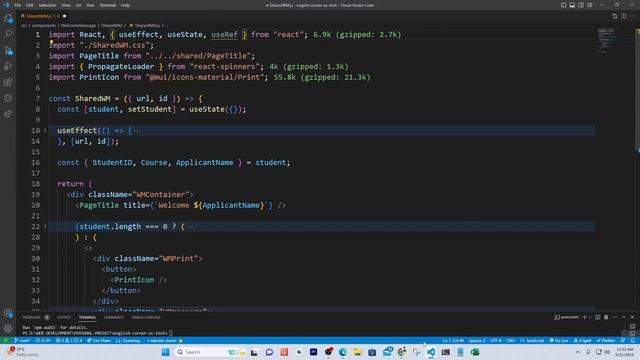This screenshot has height=360, width=640.
Task: Click the weather widget in the taskbar
Action: tap(22, 352)
